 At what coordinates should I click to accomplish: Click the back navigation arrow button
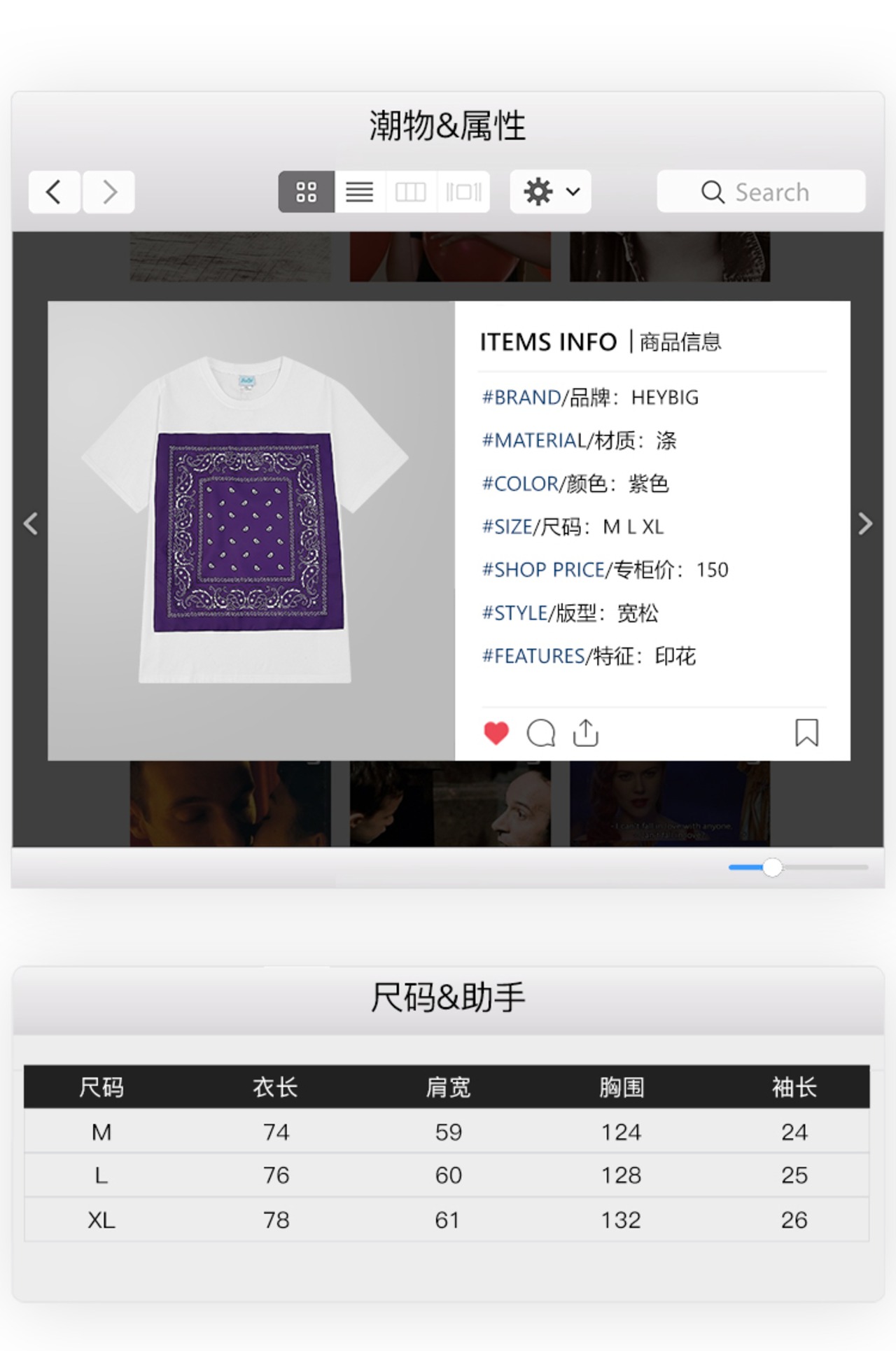click(x=54, y=192)
